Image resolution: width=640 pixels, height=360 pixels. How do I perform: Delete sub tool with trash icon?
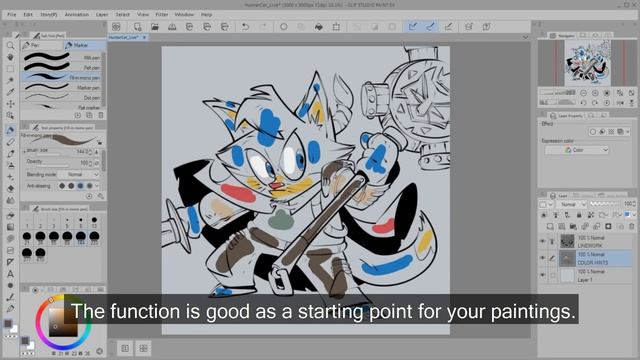click(101, 116)
